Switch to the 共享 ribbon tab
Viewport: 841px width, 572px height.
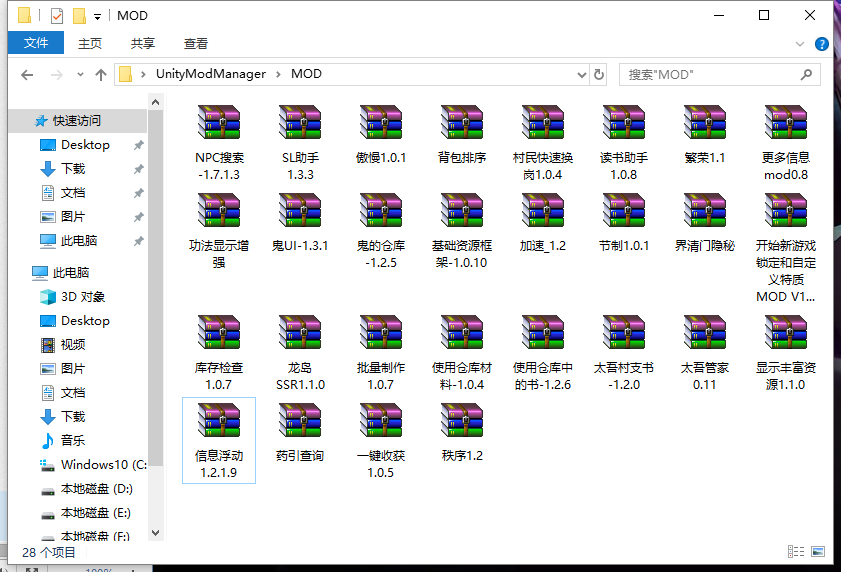coord(143,43)
